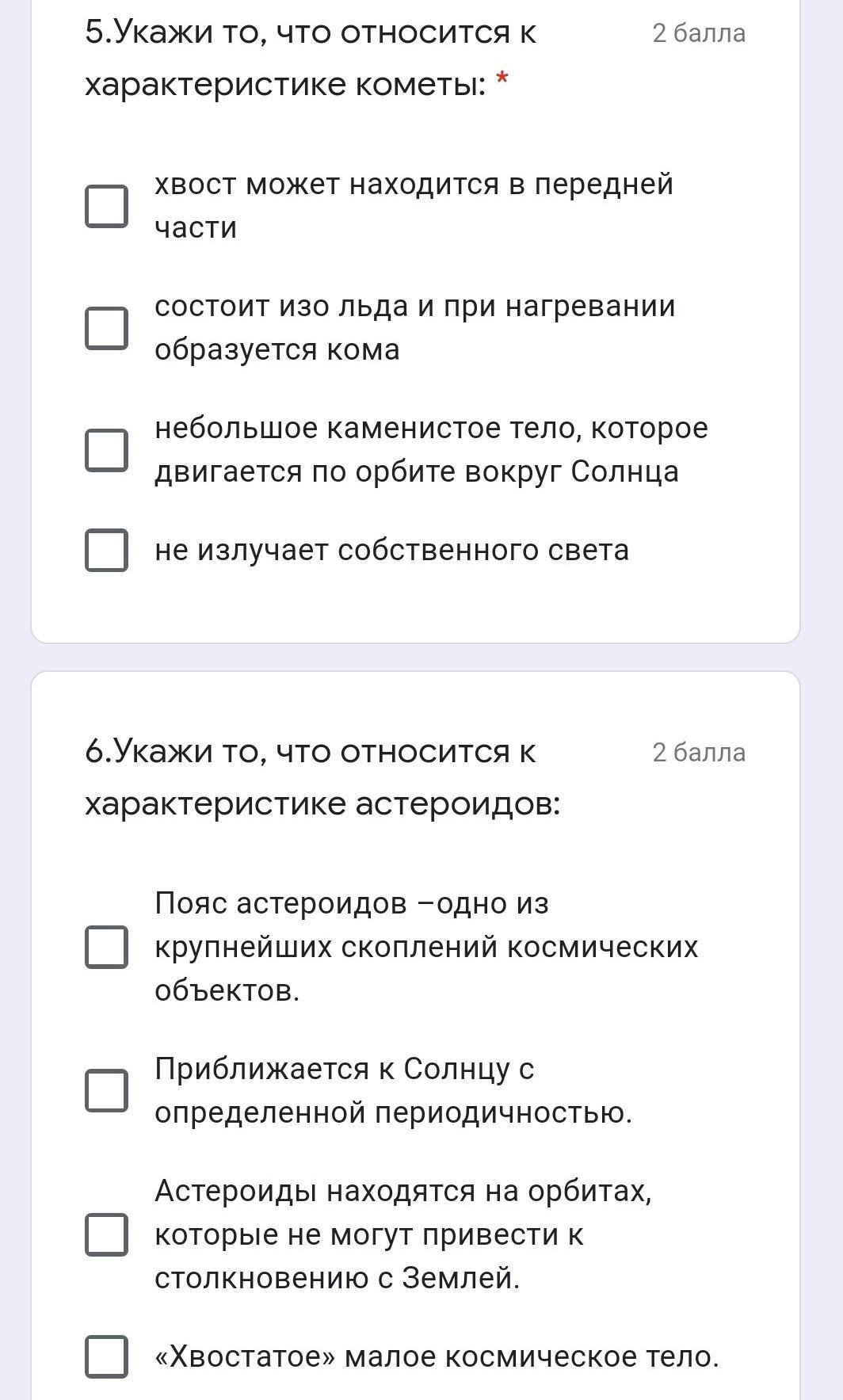Enable the «небольшое каменистое тело» checkbox
The width and height of the screenshot is (843, 1400).
(106, 450)
